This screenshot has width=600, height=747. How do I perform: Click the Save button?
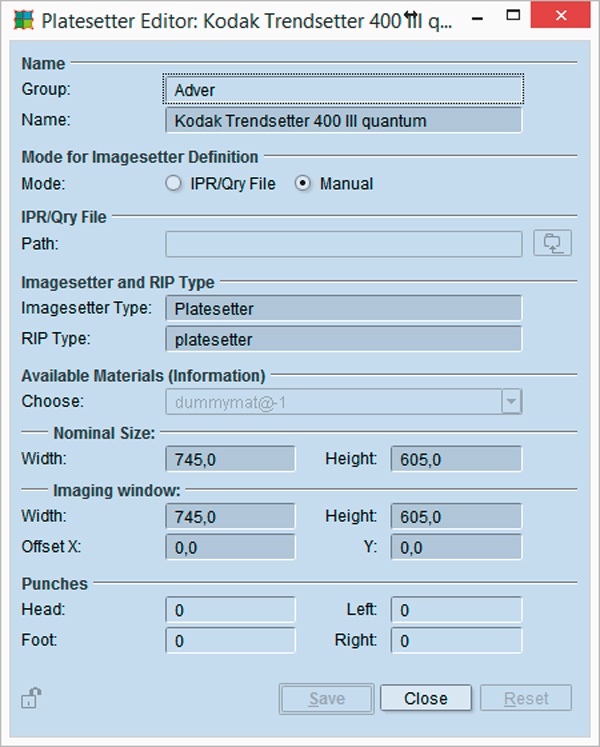pyautogui.click(x=326, y=698)
